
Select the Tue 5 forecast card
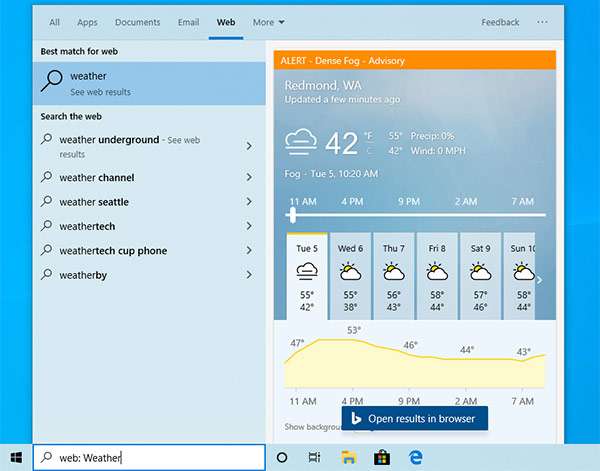coord(307,275)
